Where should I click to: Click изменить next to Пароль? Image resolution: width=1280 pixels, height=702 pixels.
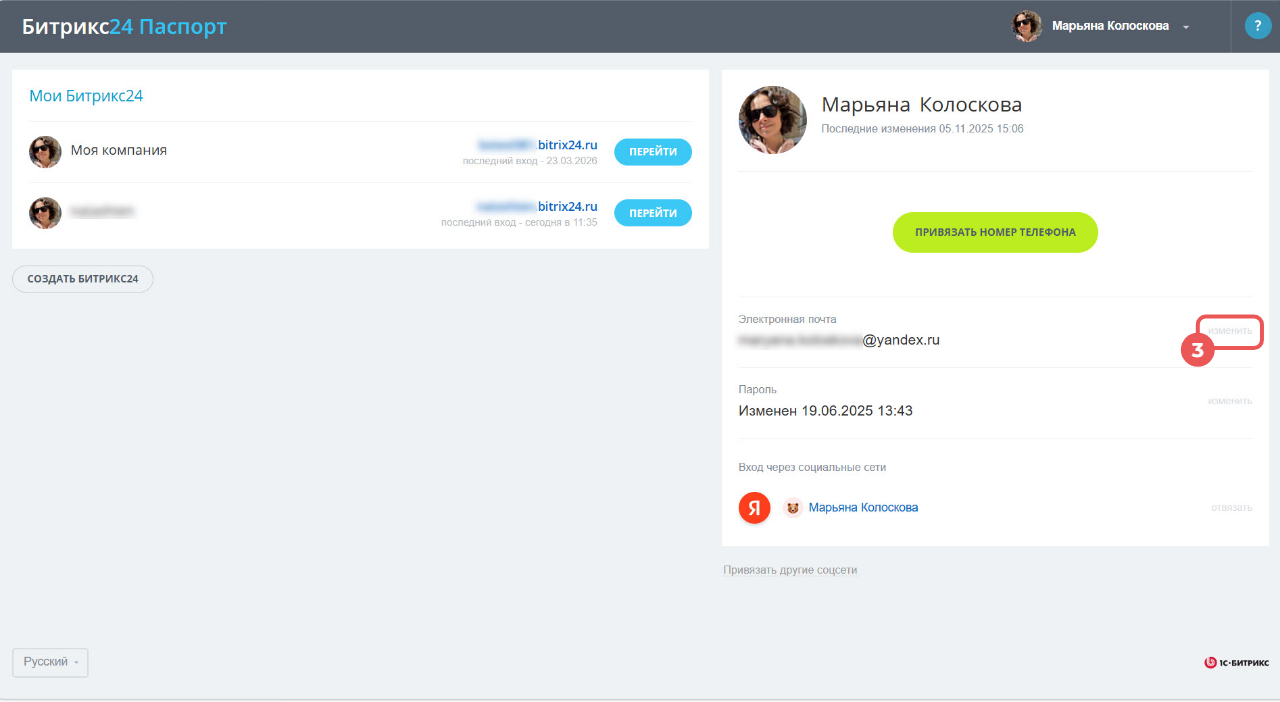1229,401
